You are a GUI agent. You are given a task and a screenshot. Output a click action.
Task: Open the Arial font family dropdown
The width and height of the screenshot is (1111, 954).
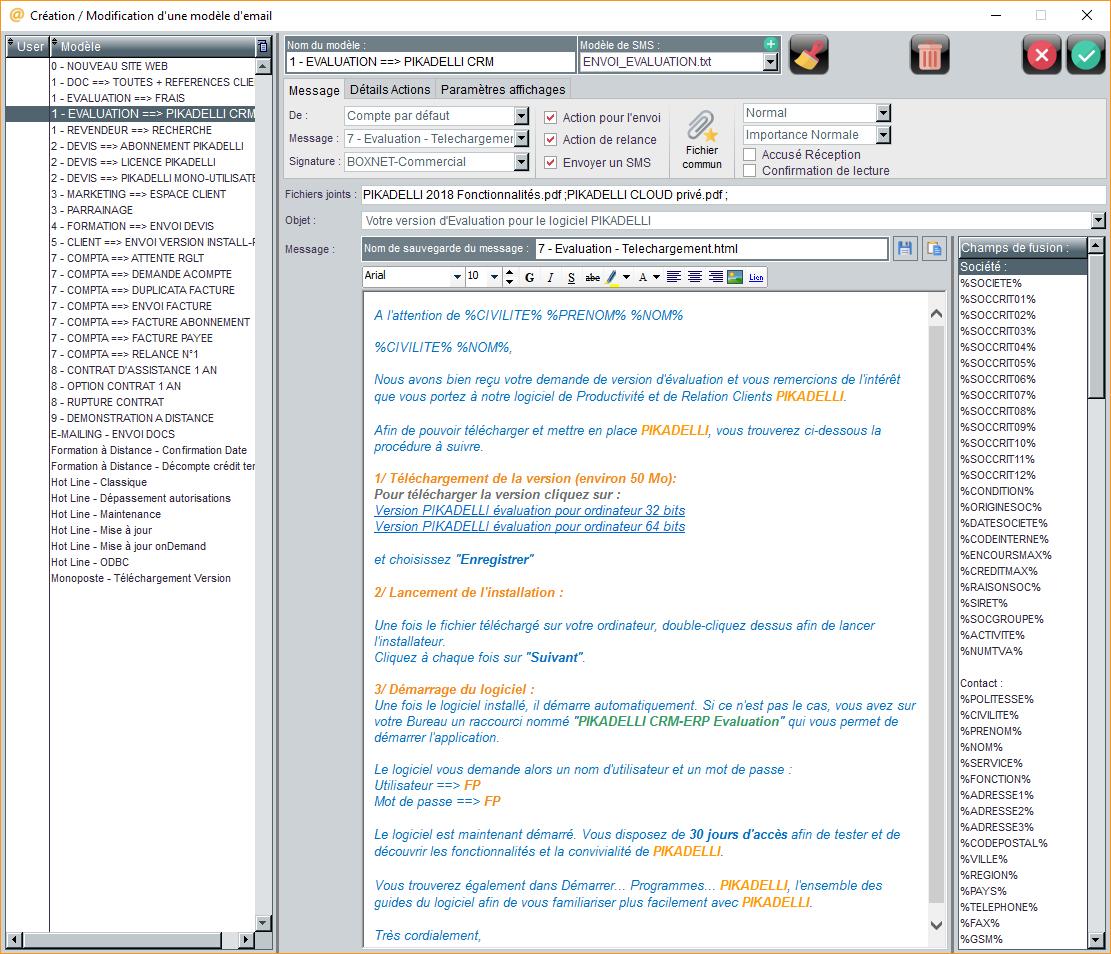457,276
